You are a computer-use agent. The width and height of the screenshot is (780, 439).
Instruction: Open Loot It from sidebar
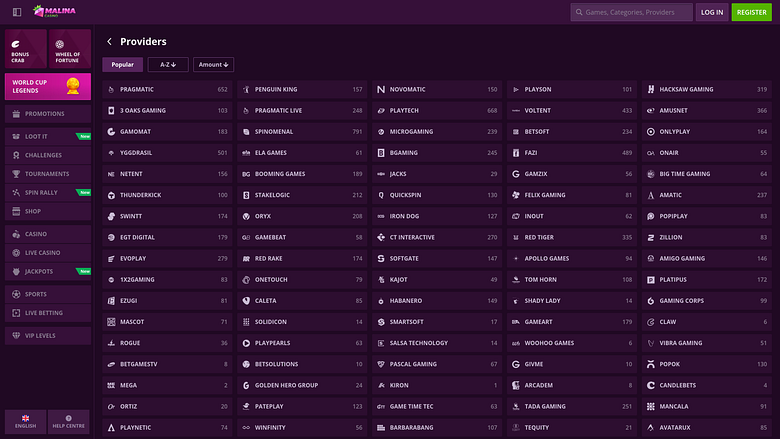tap(48, 137)
